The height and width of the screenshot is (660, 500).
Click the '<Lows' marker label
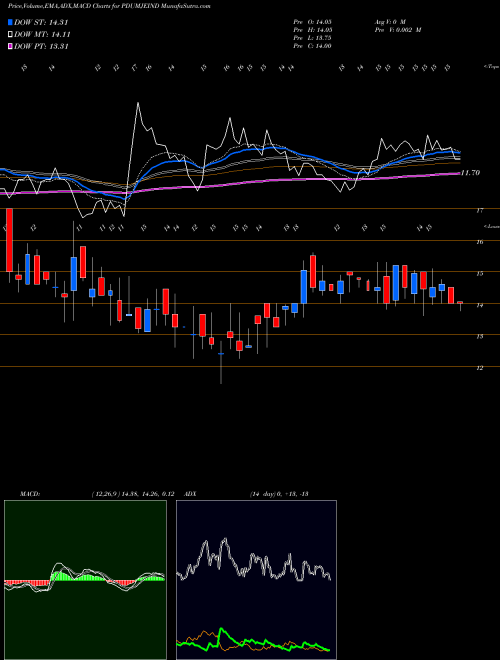tap(492, 226)
